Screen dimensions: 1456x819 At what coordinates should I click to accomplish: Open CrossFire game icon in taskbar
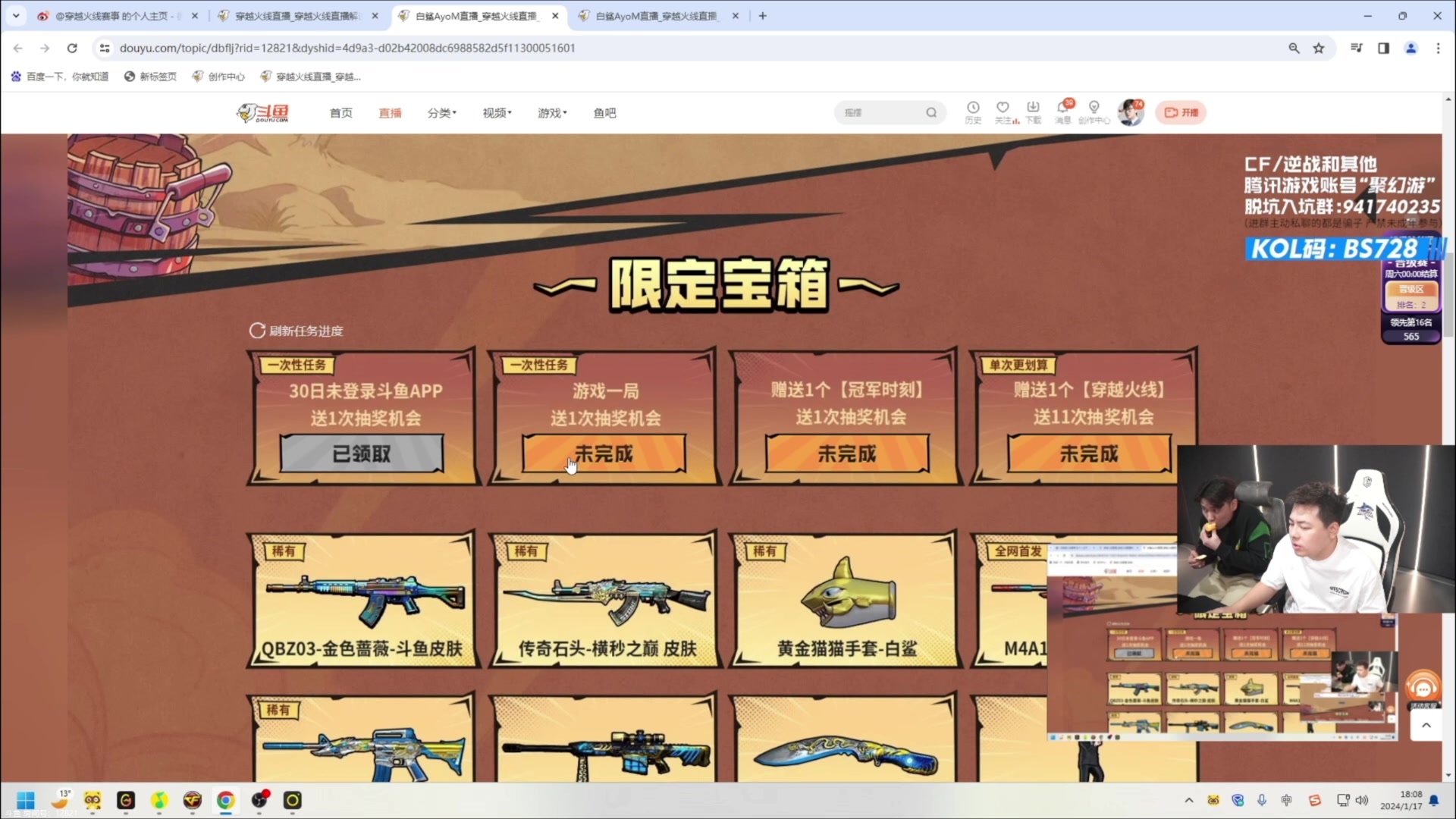(193, 801)
